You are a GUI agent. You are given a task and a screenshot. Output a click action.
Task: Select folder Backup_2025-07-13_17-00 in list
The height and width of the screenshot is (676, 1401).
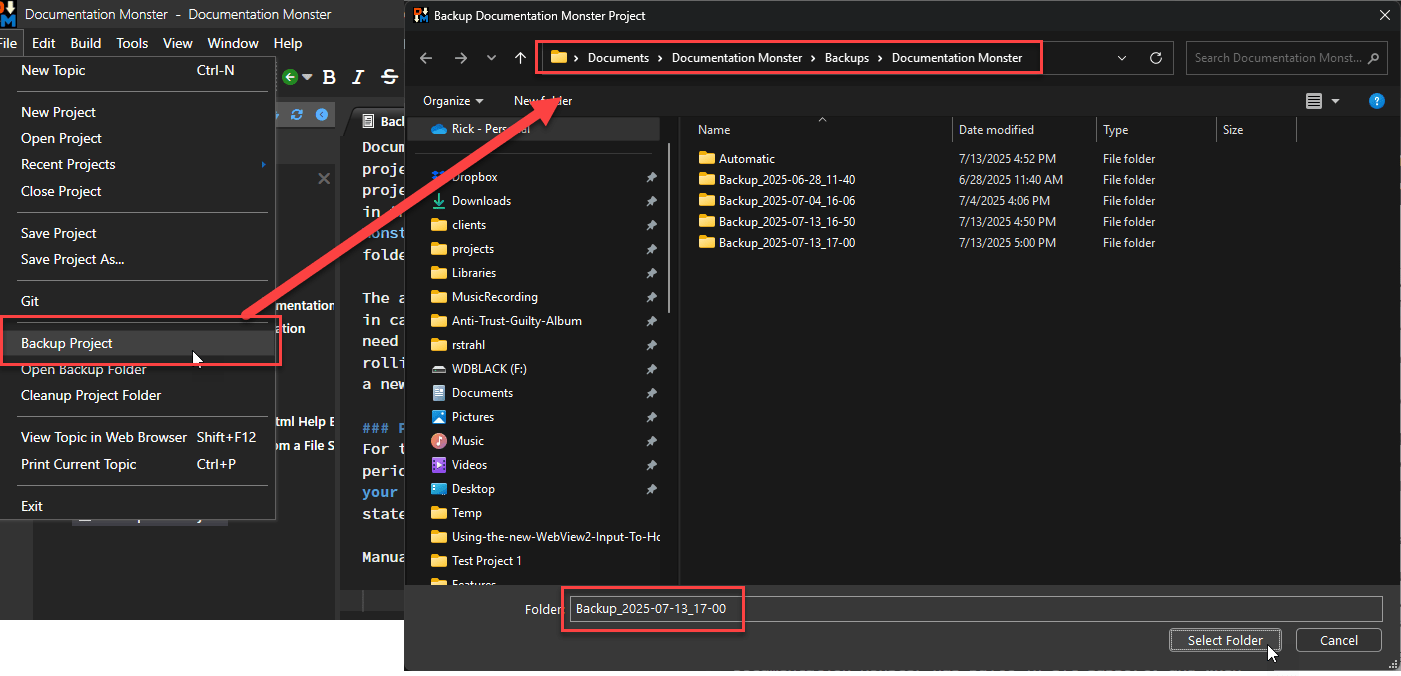(776, 243)
